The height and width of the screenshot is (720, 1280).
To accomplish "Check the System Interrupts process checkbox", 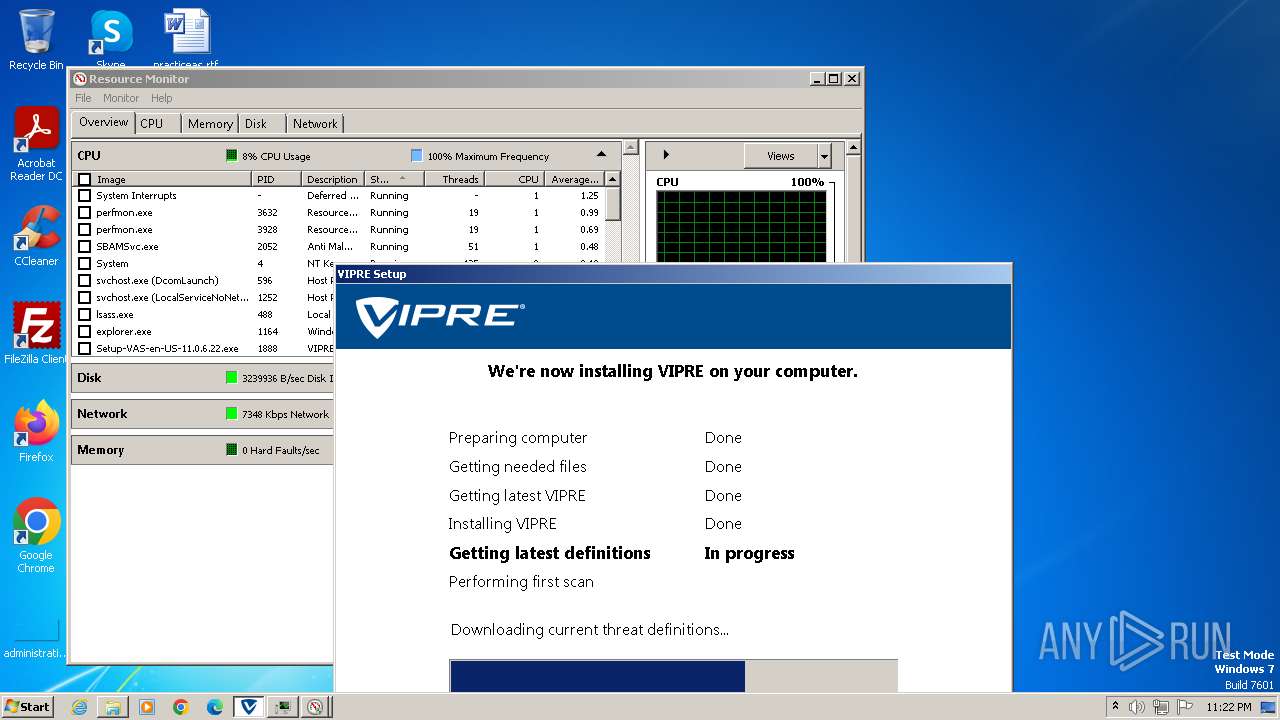I will tap(85, 196).
